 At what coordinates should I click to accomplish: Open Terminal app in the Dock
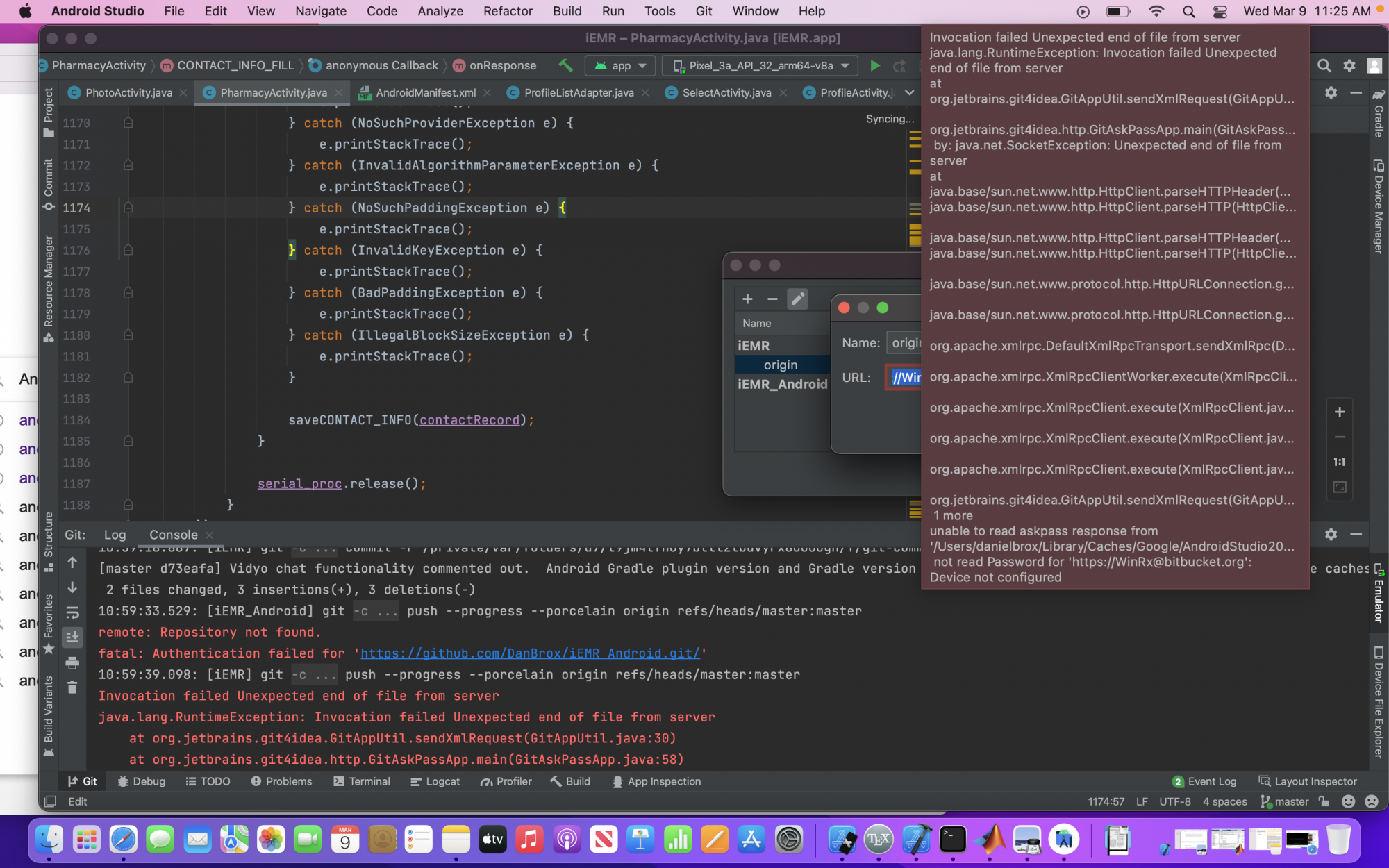tap(952, 840)
